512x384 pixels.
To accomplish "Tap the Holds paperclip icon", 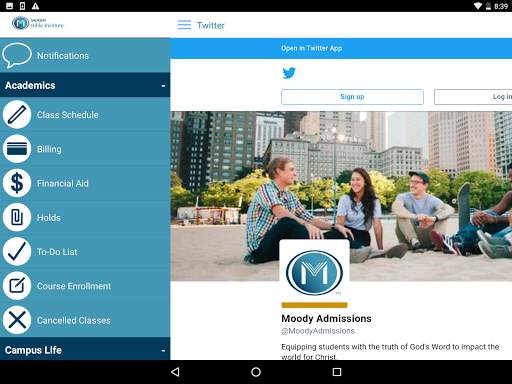I will point(17,217).
